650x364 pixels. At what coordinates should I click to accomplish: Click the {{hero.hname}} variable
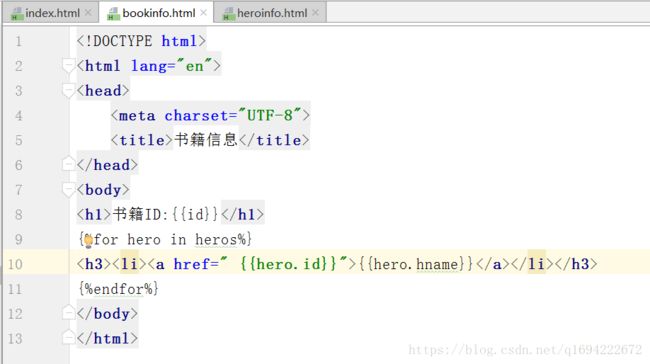point(416,264)
